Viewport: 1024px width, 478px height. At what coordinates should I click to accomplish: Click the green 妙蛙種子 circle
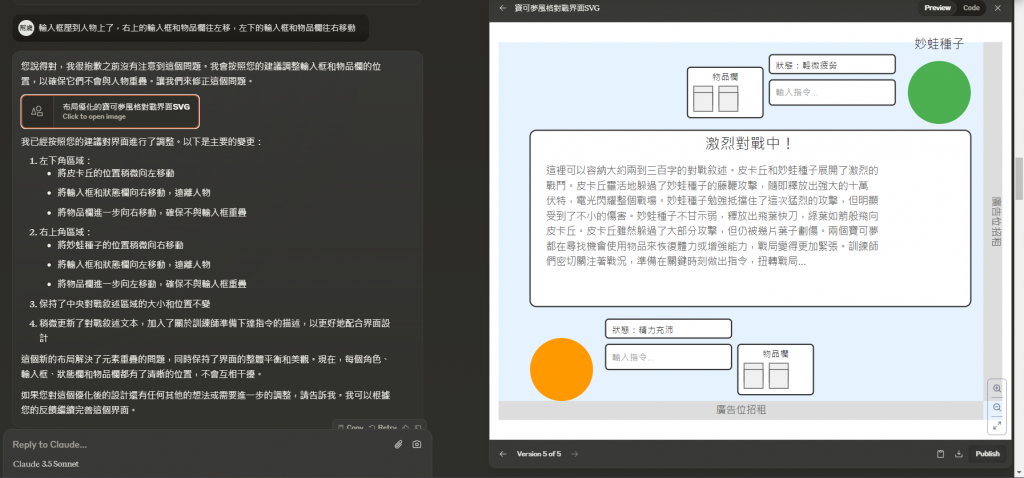939,92
